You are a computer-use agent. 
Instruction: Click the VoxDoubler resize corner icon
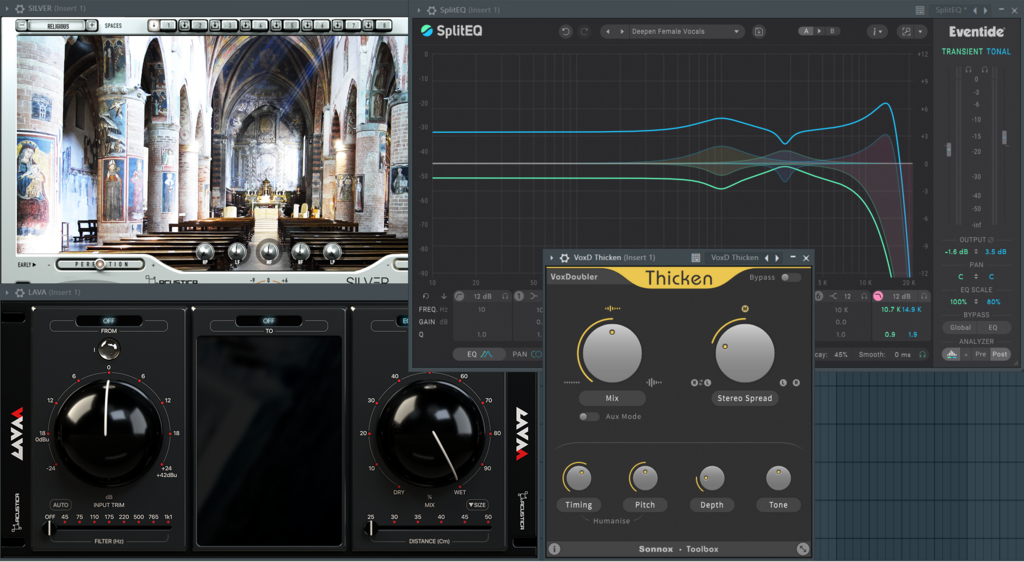[803, 549]
